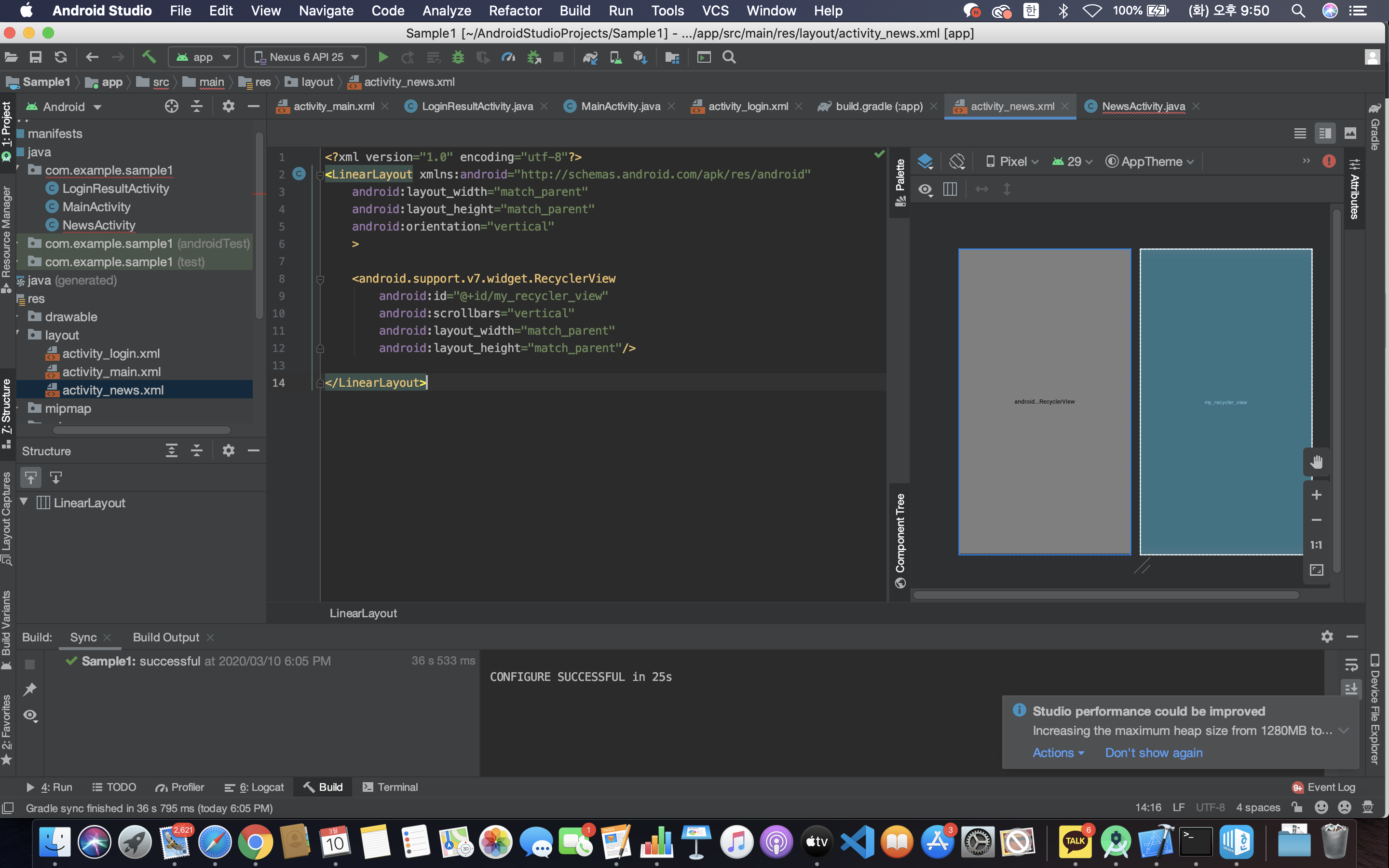The height and width of the screenshot is (868, 1389).
Task: Toggle view options eye icon in preview
Action: (925, 190)
